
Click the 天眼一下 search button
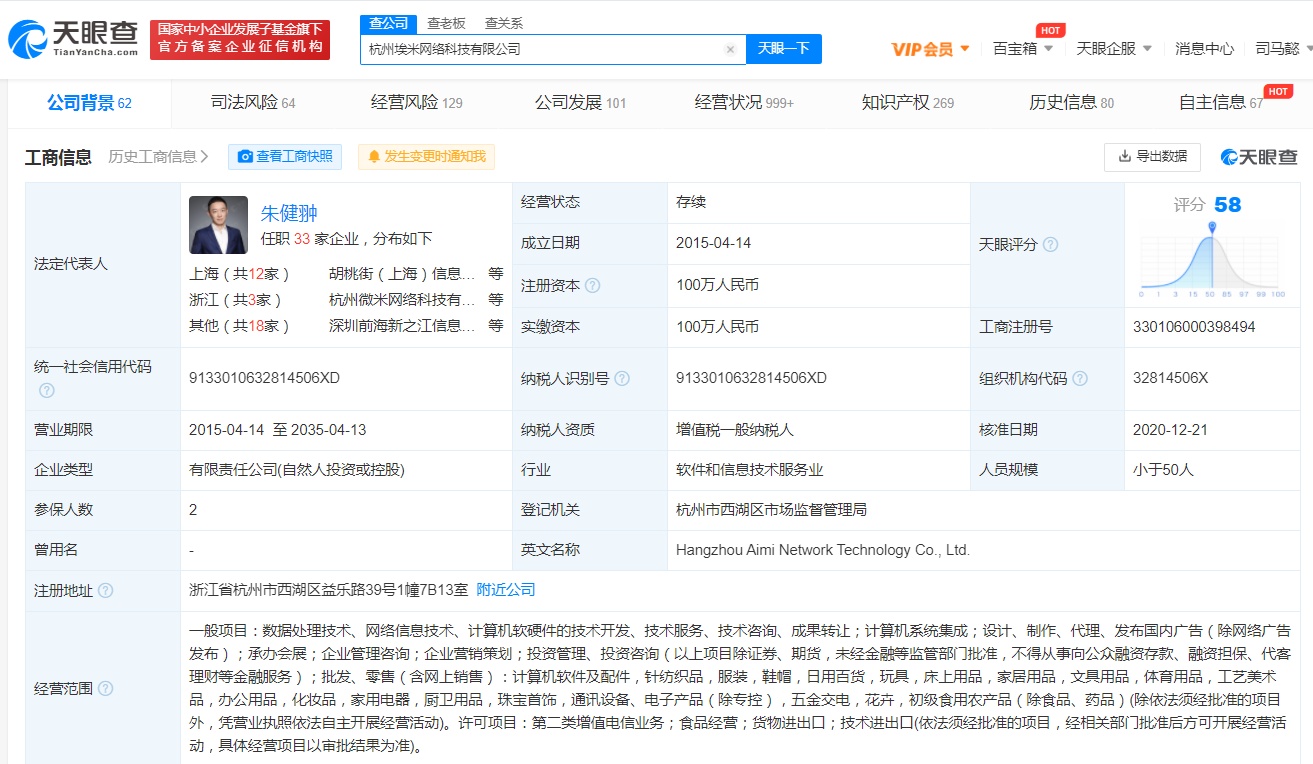(784, 48)
